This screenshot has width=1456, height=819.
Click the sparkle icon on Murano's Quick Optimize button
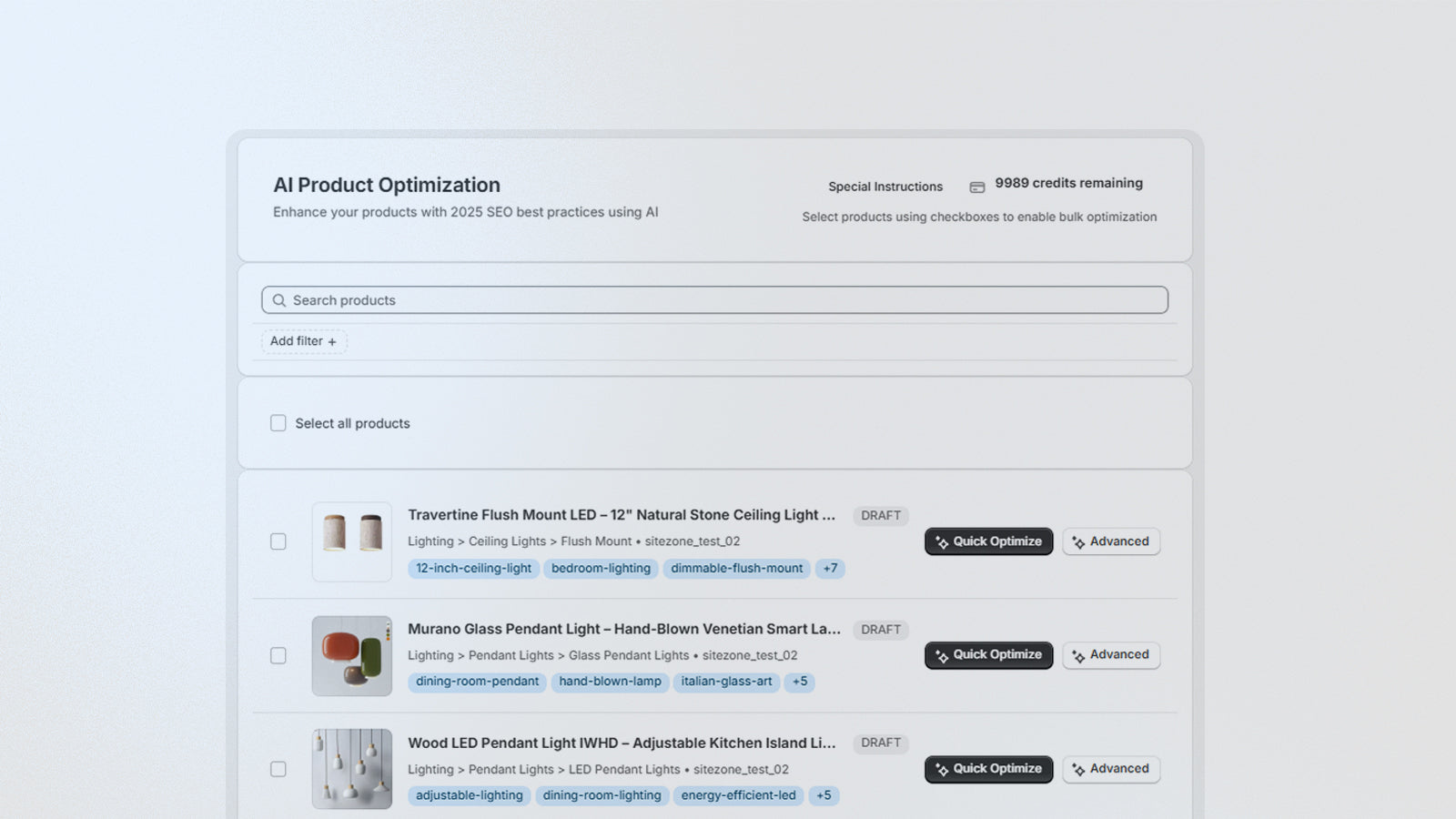940,655
